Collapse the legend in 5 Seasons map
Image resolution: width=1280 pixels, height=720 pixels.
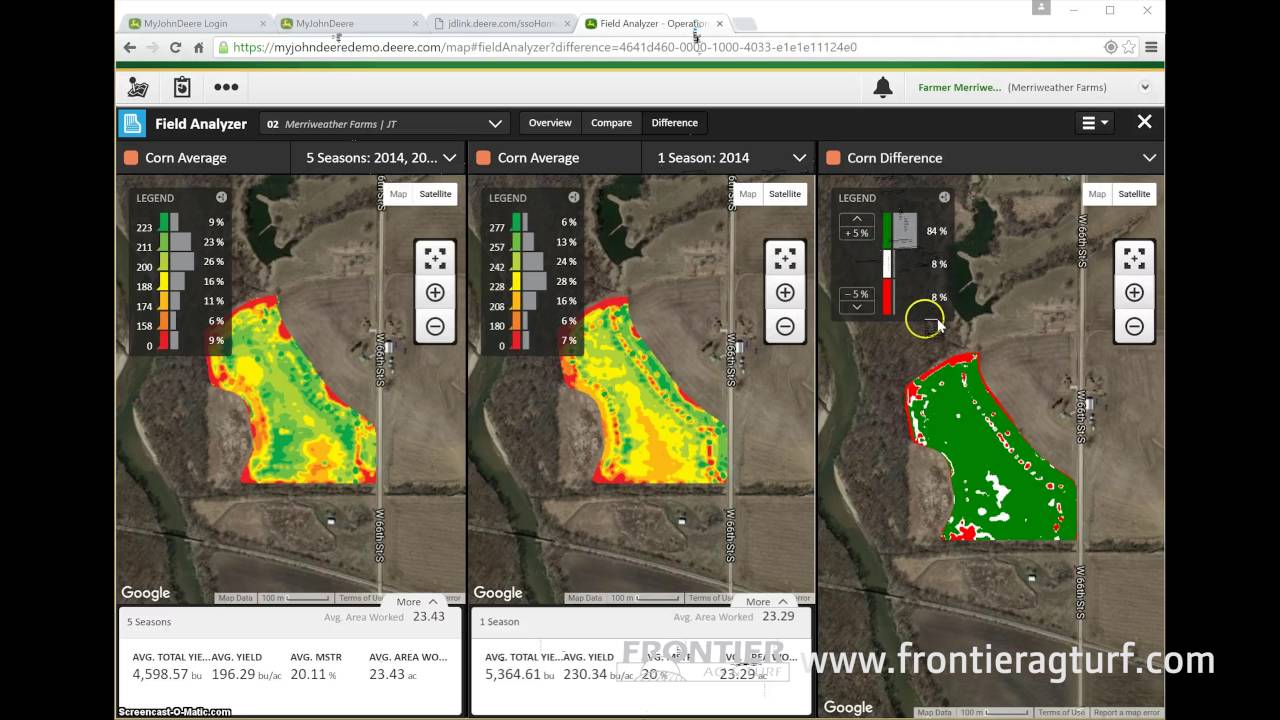(221, 198)
